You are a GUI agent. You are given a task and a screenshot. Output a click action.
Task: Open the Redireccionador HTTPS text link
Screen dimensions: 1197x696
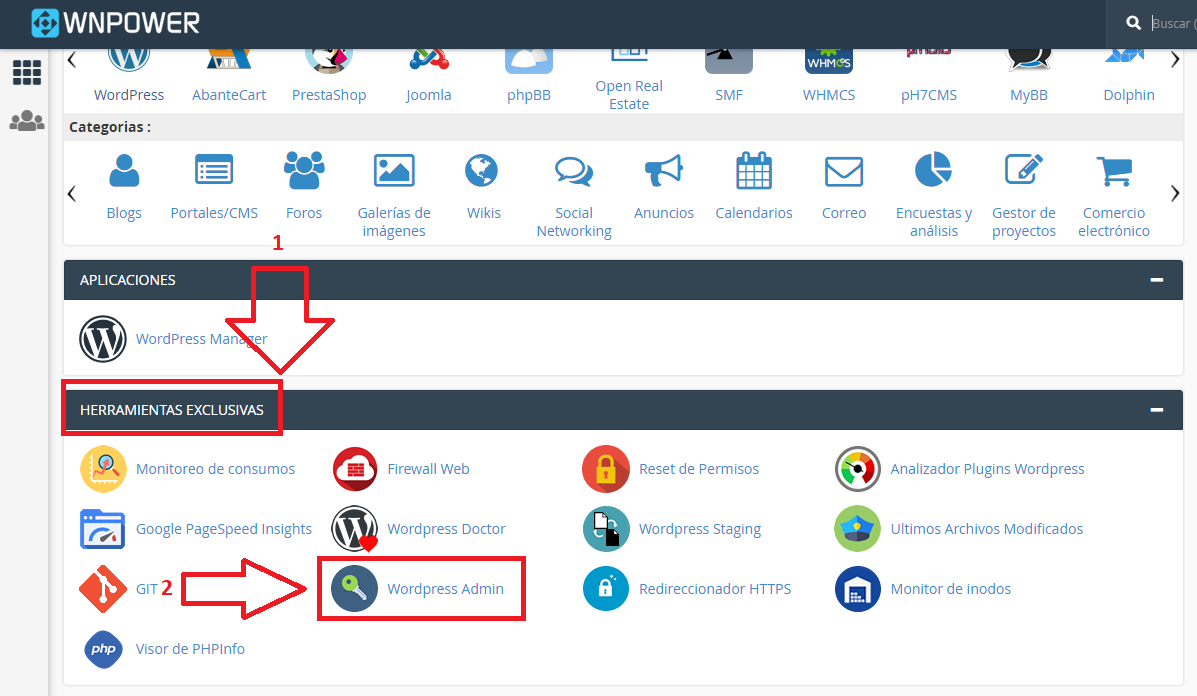[x=715, y=589]
